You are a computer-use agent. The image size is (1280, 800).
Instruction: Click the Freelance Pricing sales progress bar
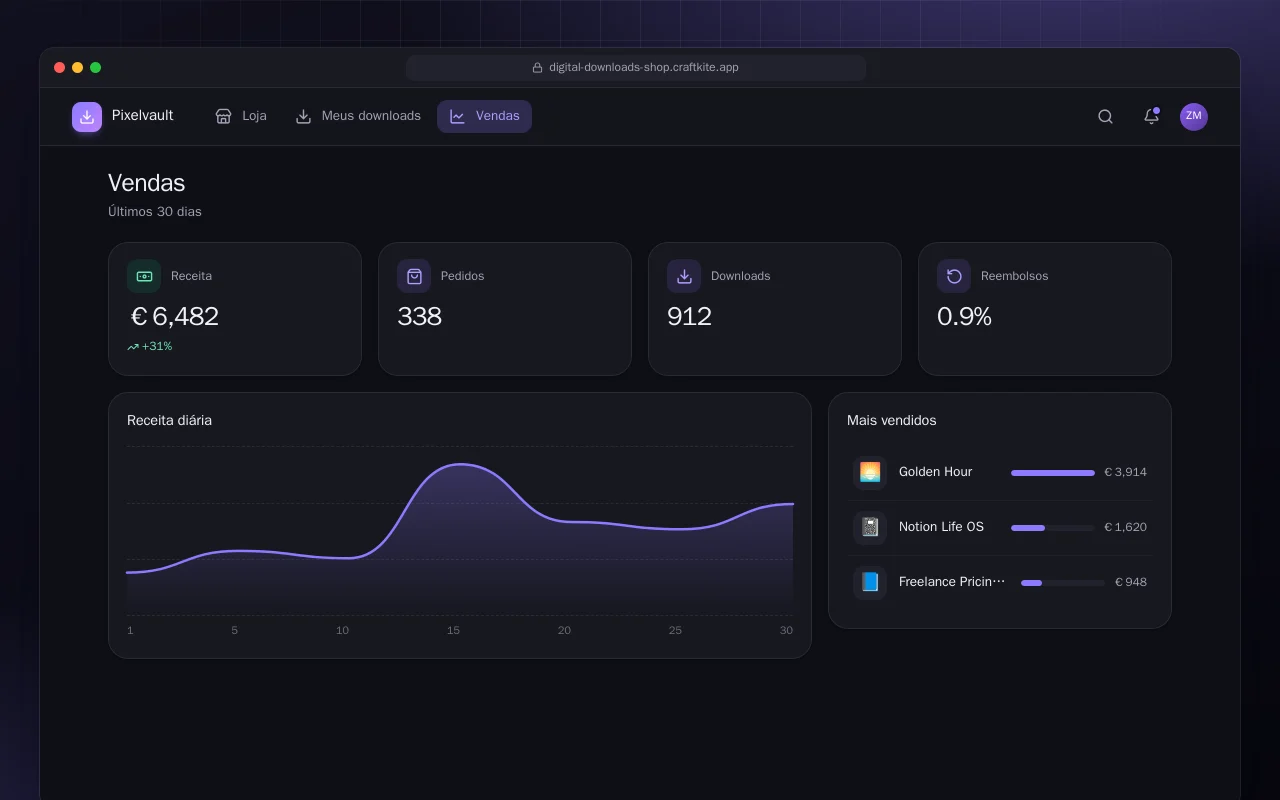coord(1063,582)
